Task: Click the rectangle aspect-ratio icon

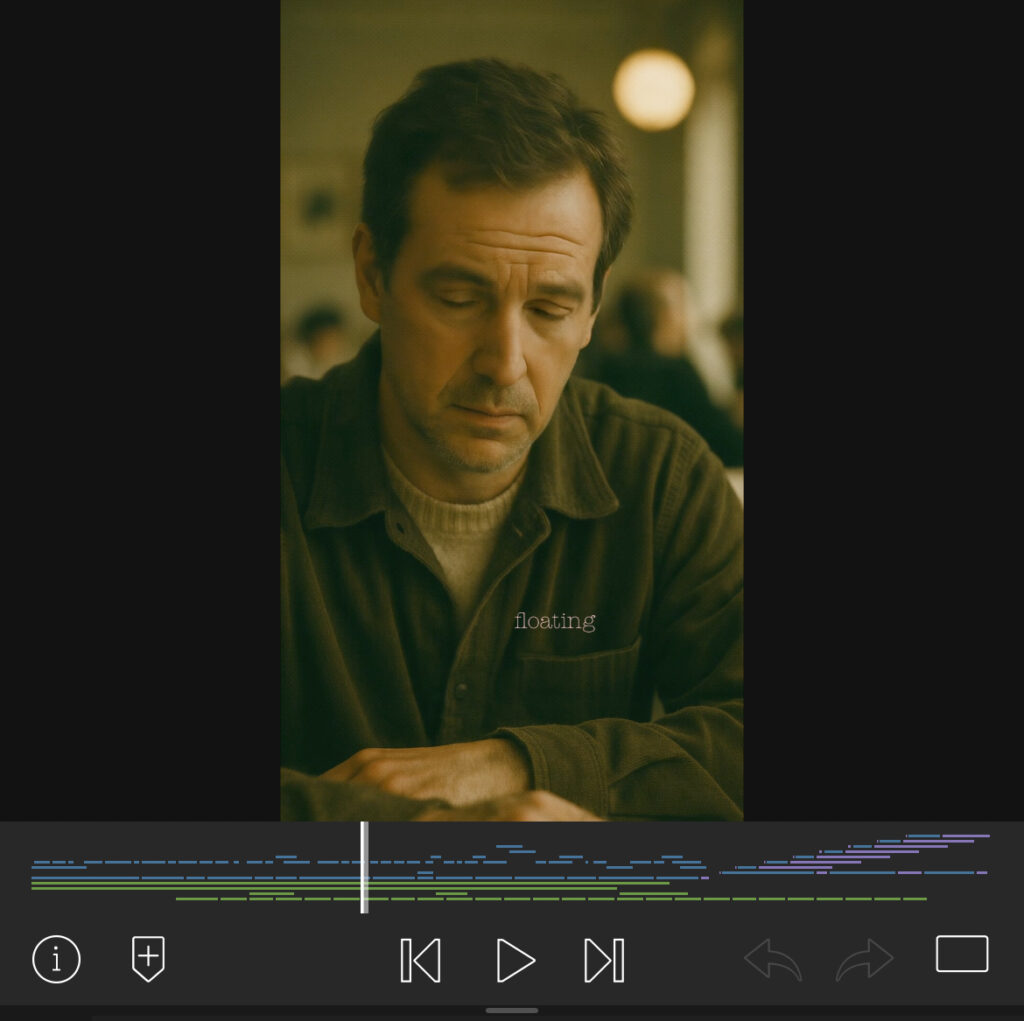Action: (961, 954)
